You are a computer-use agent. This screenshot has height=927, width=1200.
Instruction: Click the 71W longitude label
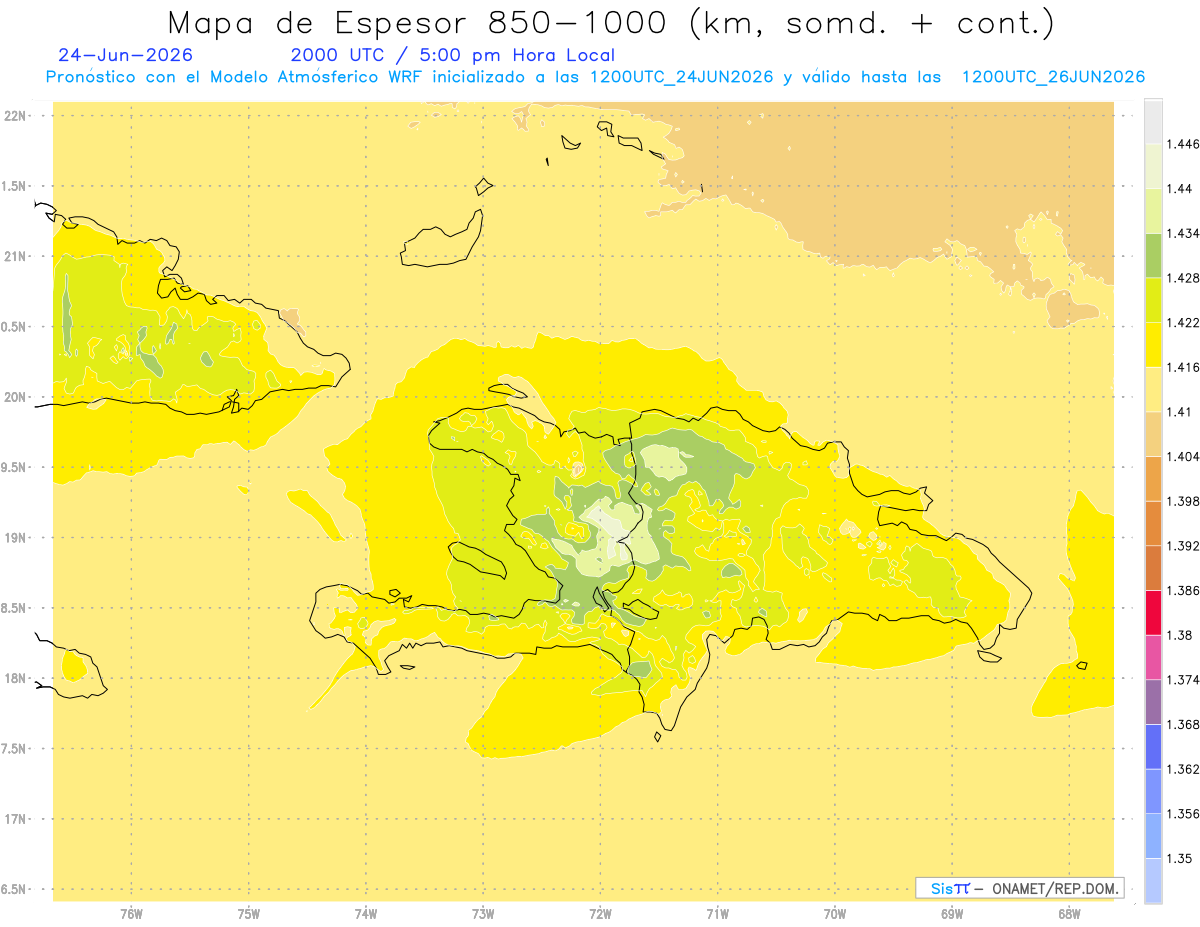pos(717,913)
